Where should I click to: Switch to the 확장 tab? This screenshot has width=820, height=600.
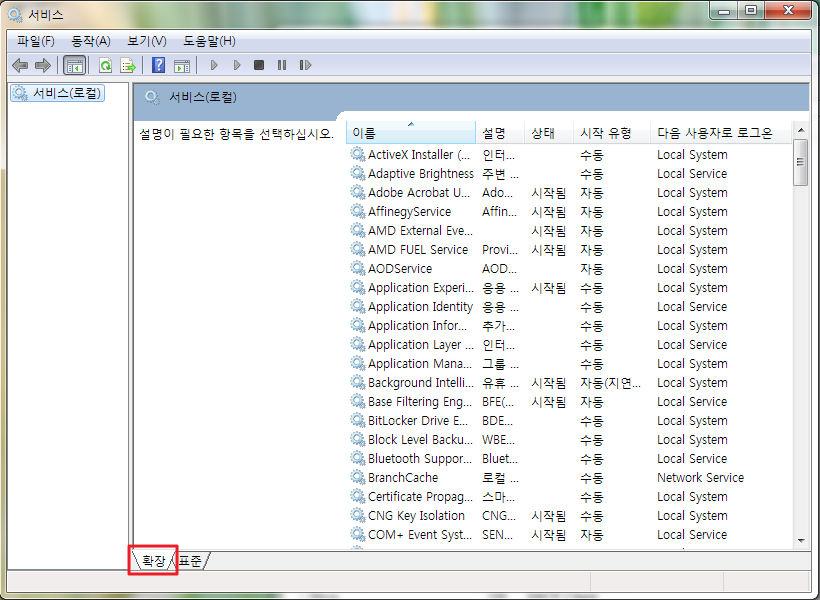153,561
